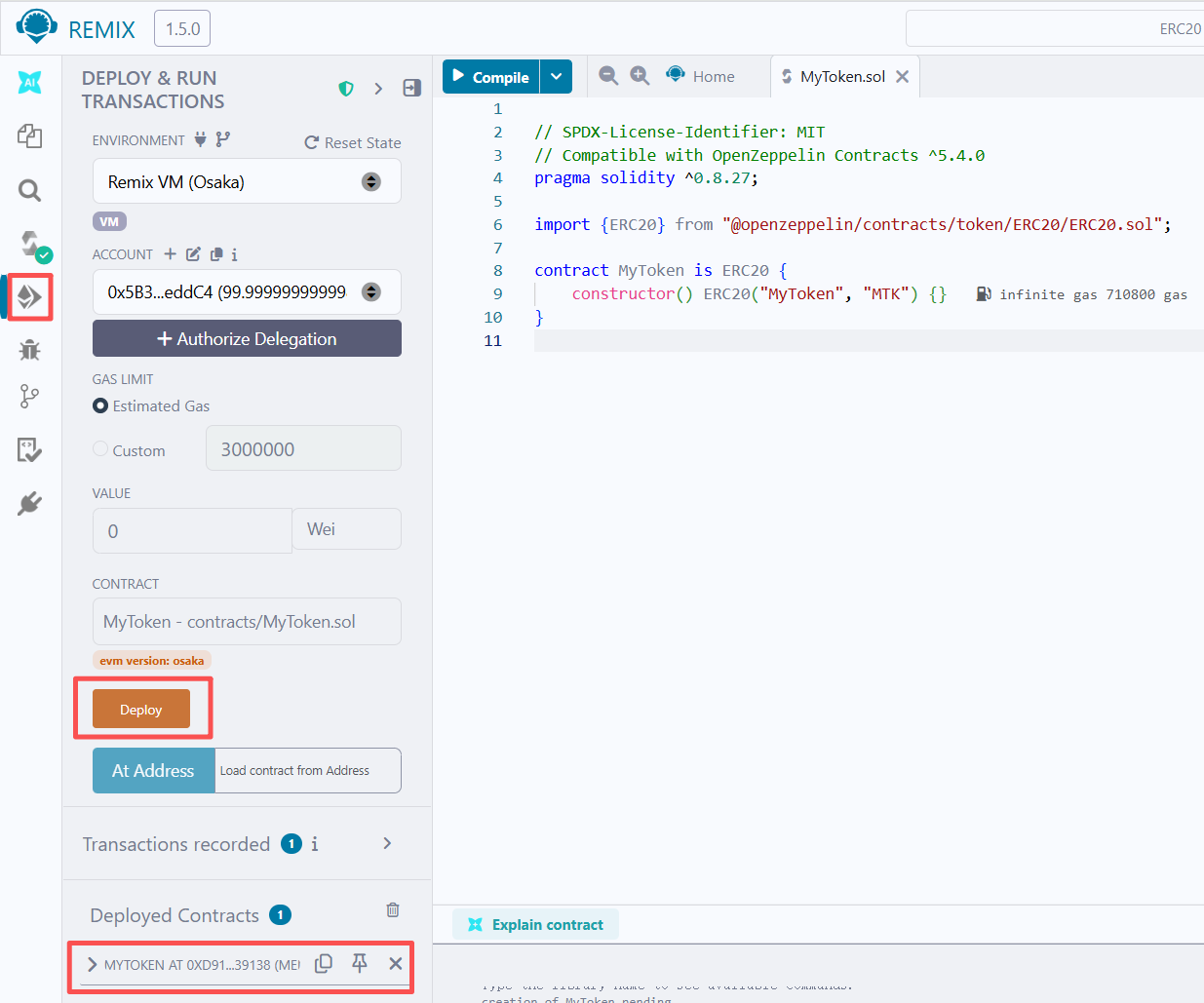The width and height of the screenshot is (1204, 1003).
Task: Click the Reset State link
Action: (x=353, y=142)
